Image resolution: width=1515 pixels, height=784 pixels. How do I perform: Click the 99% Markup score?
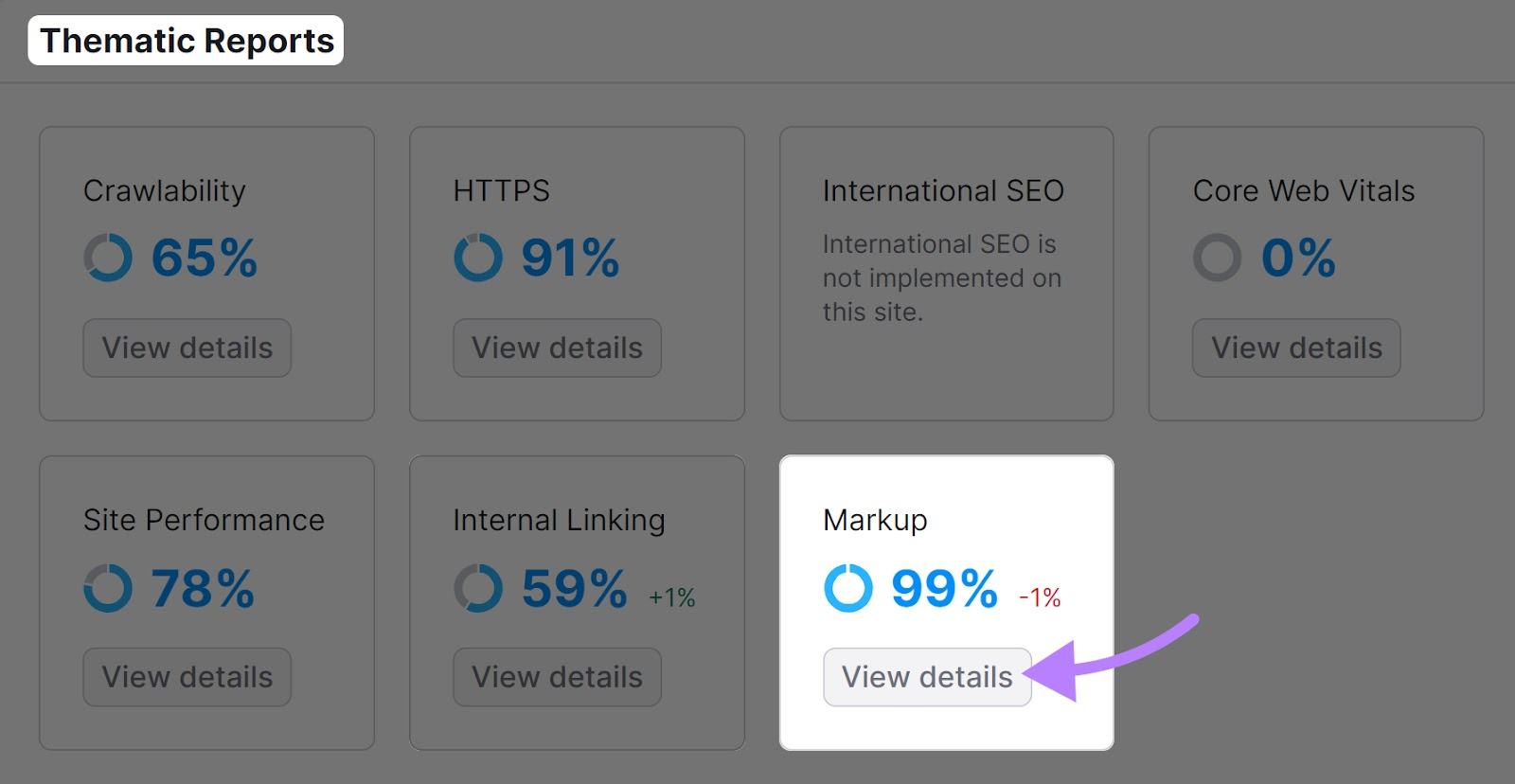click(942, 589)
